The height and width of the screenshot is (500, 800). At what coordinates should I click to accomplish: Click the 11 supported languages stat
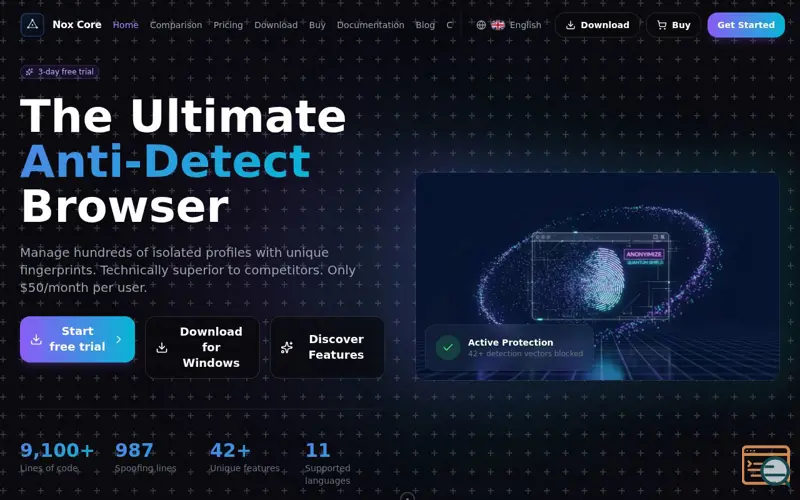click(328, 463)
